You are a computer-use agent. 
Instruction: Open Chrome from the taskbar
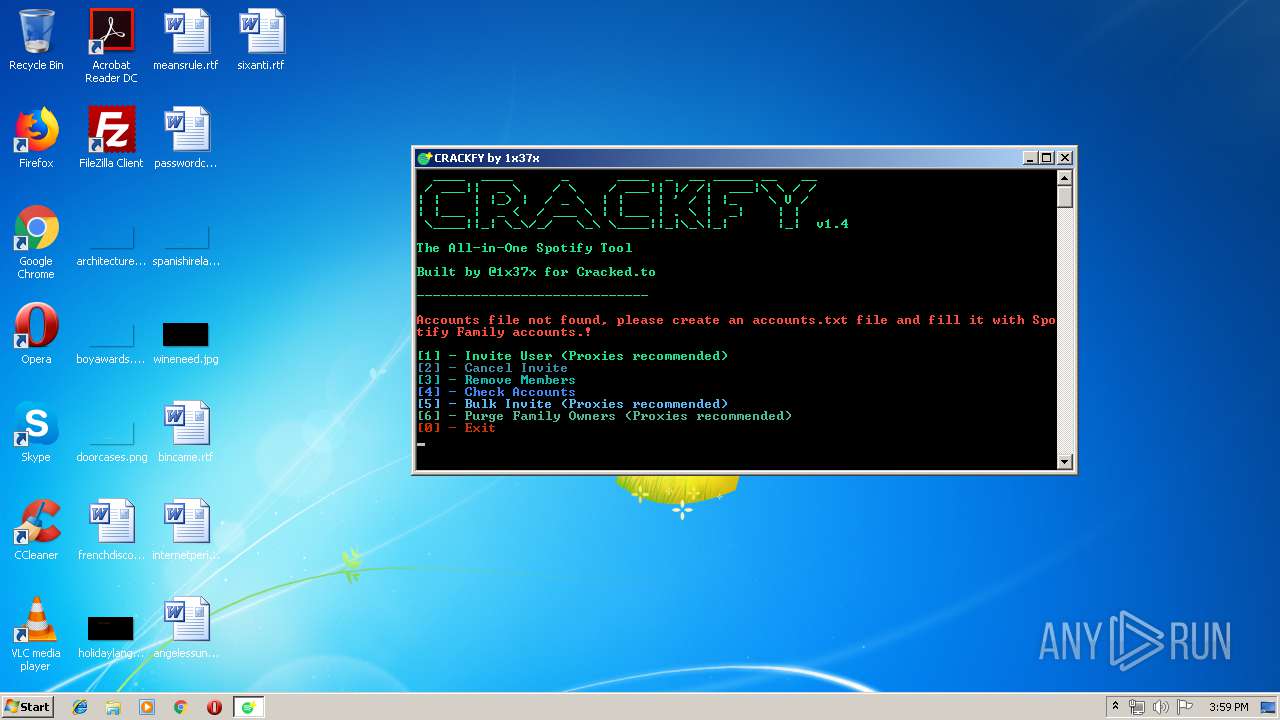point(181,707)
